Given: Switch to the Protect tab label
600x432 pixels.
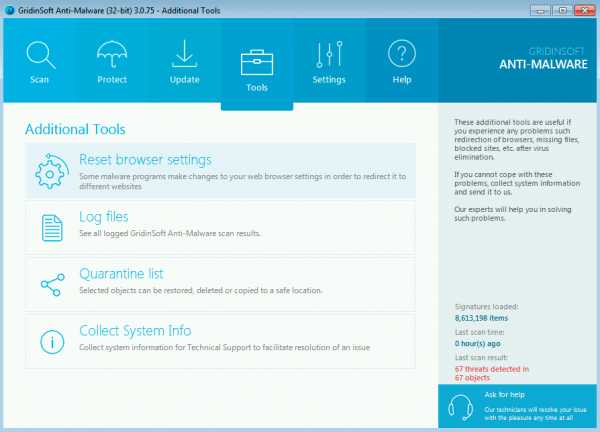Looking at the screenshot, I should coord(112,80).
